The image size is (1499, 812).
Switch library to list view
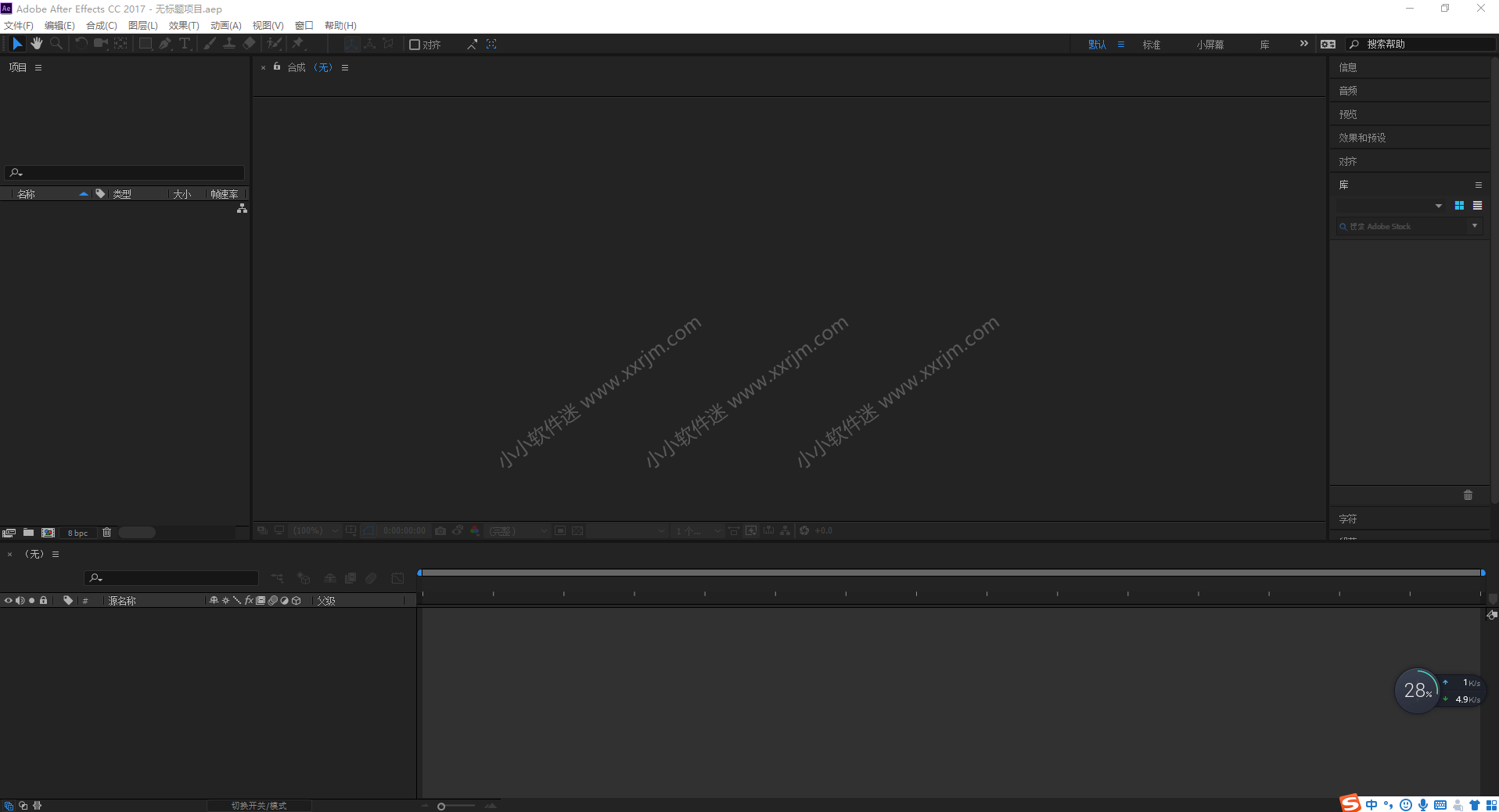coord(1477,206)
